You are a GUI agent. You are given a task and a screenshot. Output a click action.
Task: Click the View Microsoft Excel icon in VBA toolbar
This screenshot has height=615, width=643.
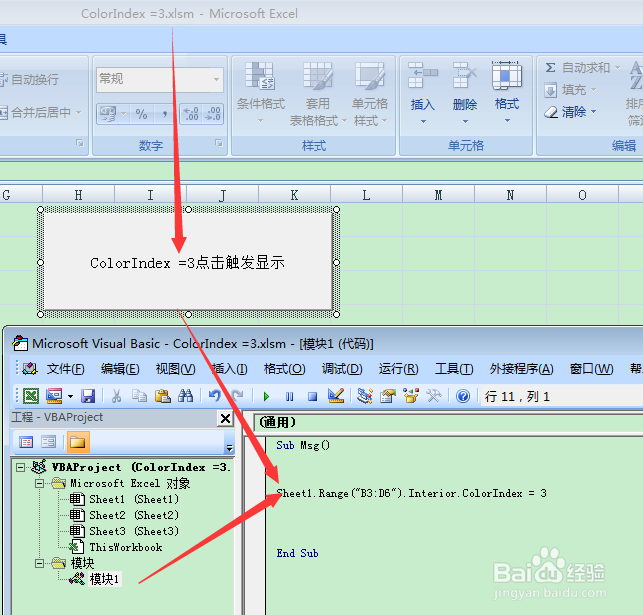tap(31, 396)
